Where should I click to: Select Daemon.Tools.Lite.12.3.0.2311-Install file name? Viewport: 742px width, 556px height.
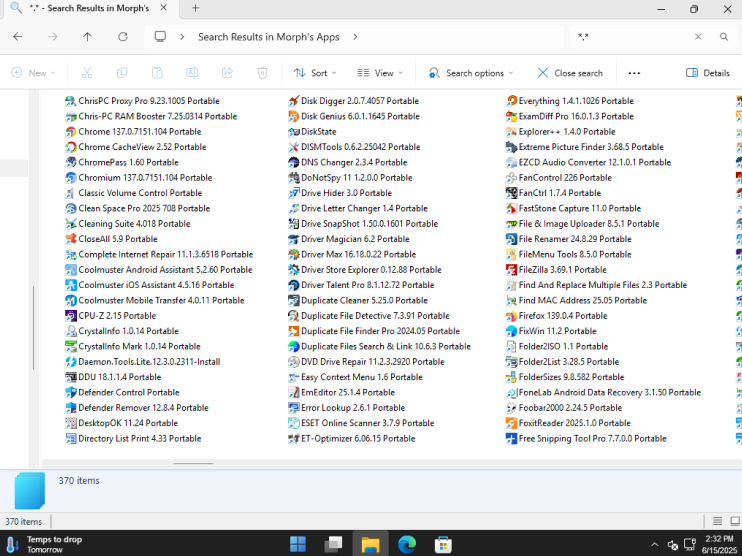click(149, 362)
